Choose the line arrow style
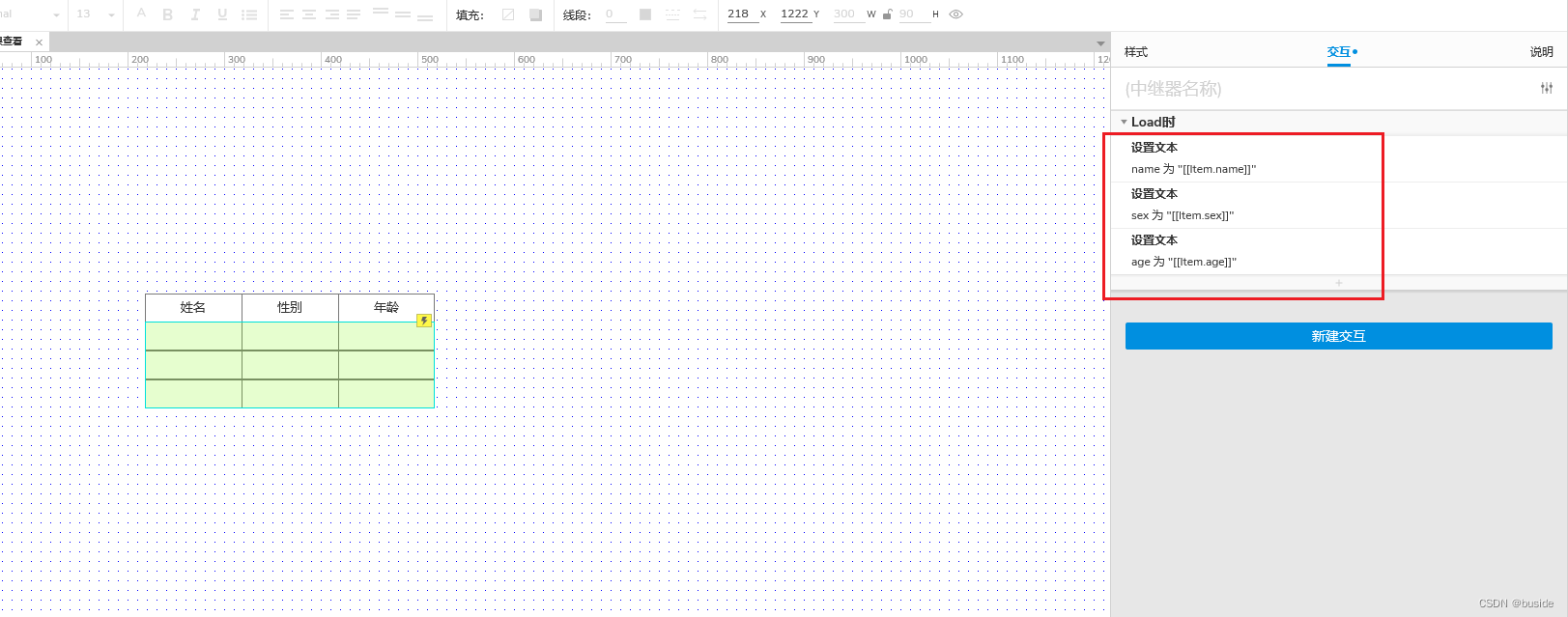 699,14
